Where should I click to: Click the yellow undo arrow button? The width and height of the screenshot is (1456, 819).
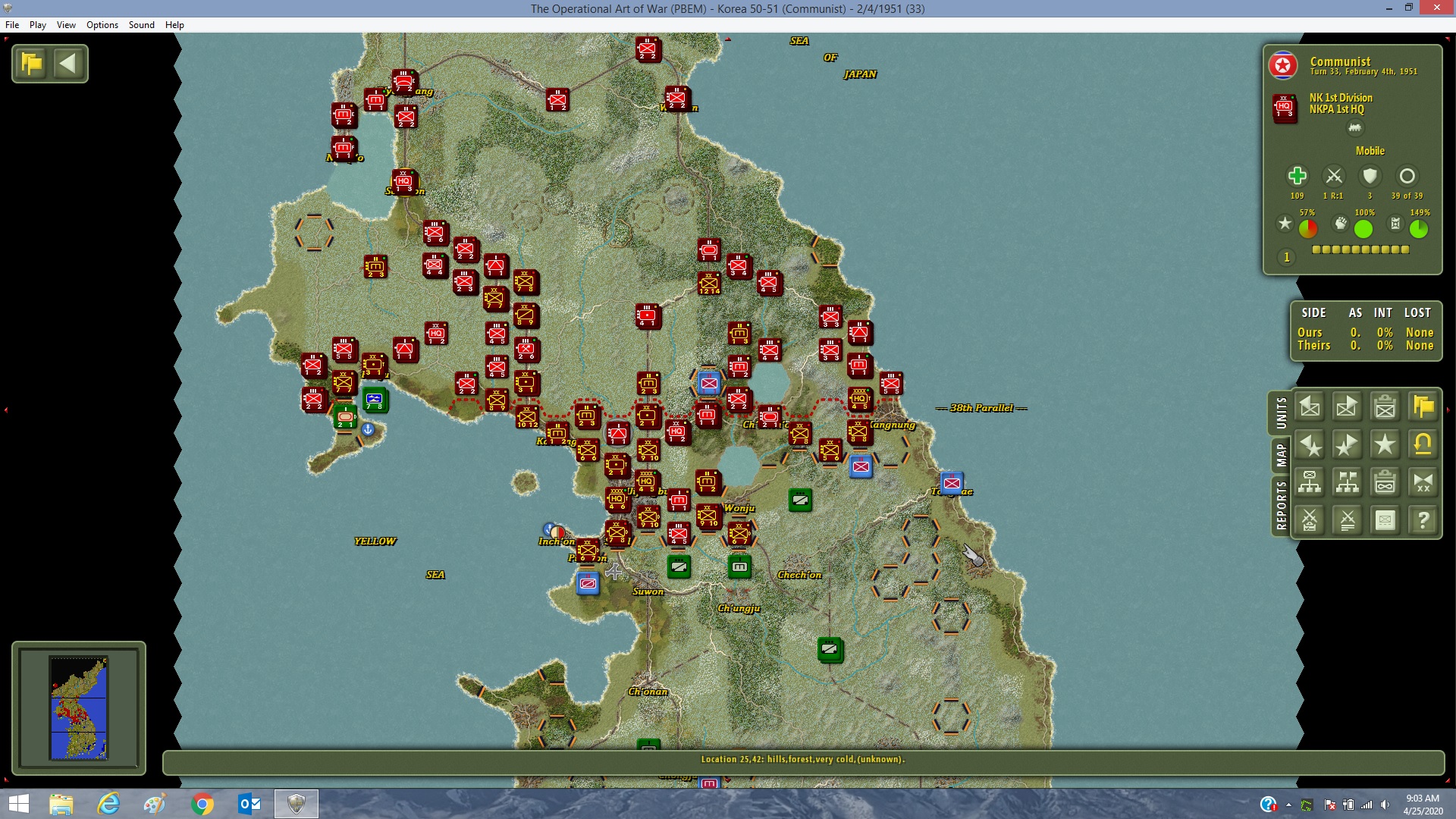1423,445
